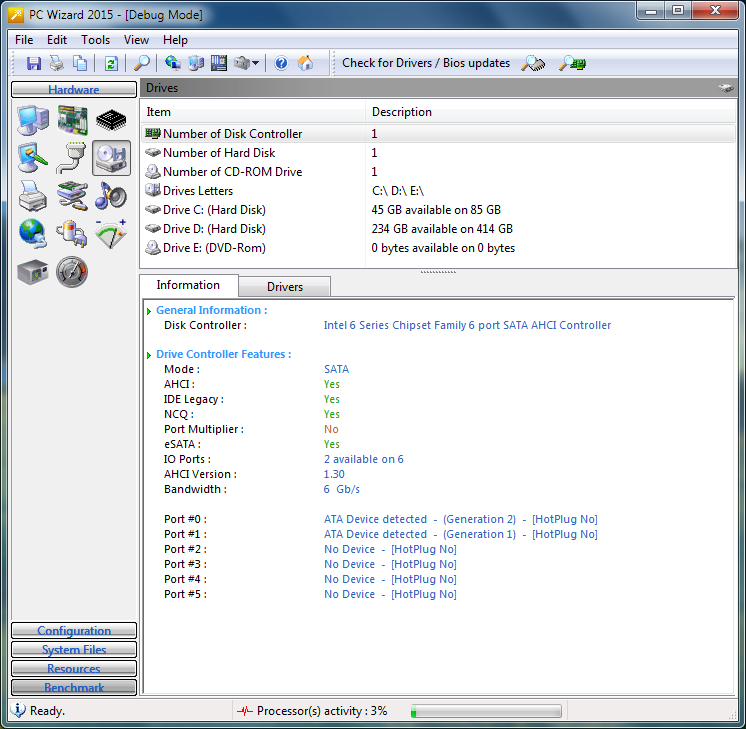Image resolution: width=746 pixels, height=729 pixels.
Task: Click the processor activity progress bar
Action: pyautogui.click(x=486, y=711)
